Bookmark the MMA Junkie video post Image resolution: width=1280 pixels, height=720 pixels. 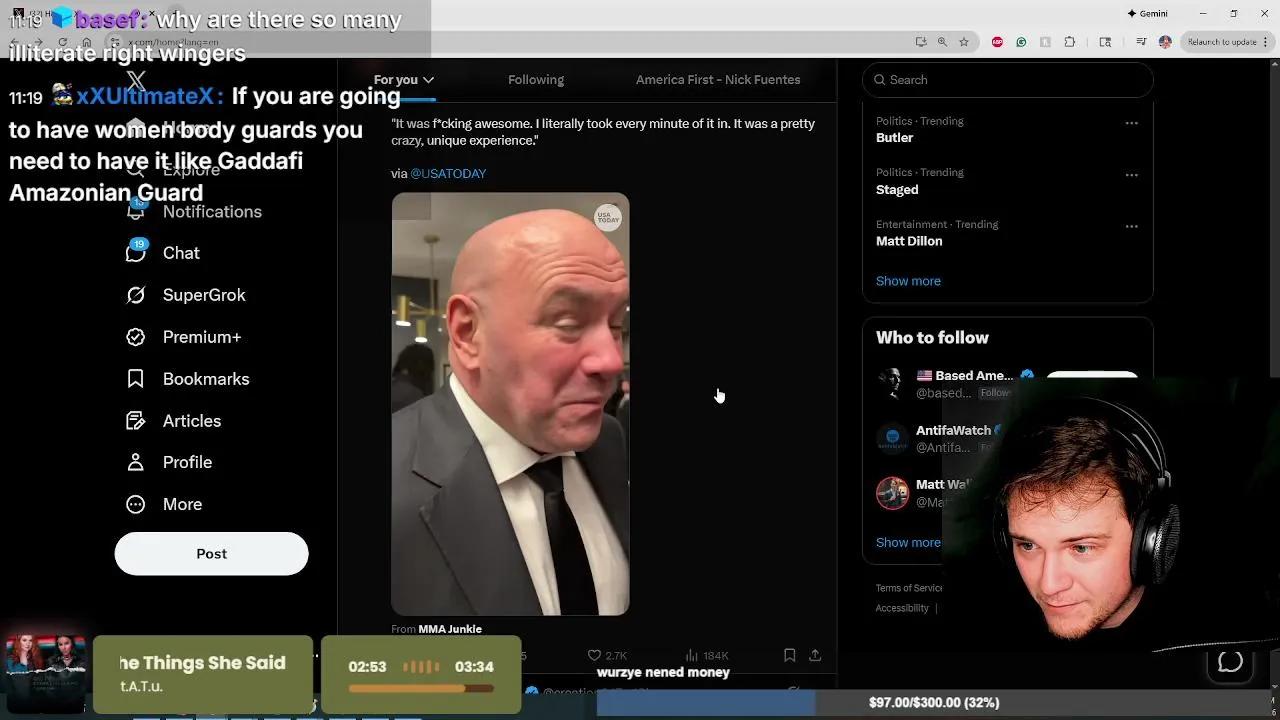pos(789,655)
